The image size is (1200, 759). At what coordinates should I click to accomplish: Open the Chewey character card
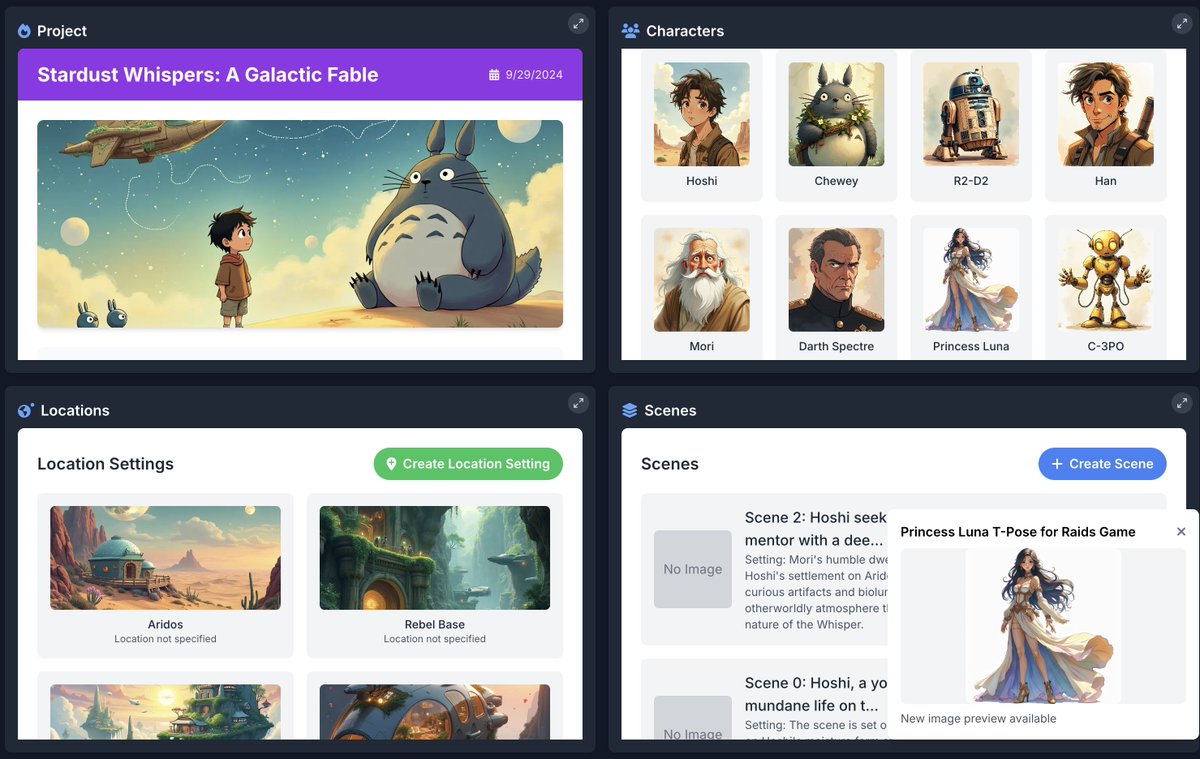(x=836, y=126)
